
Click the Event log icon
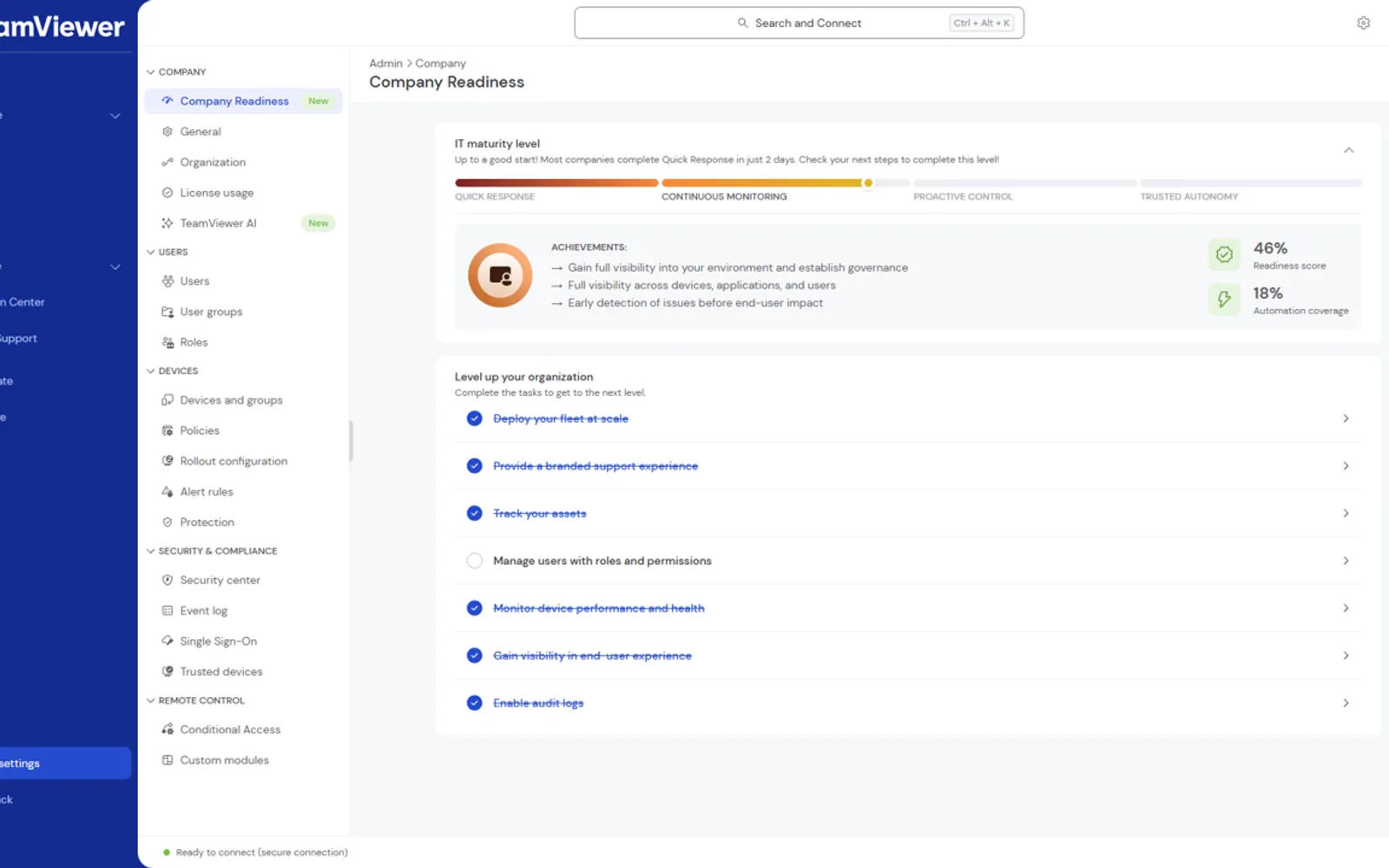click(168, 611)
